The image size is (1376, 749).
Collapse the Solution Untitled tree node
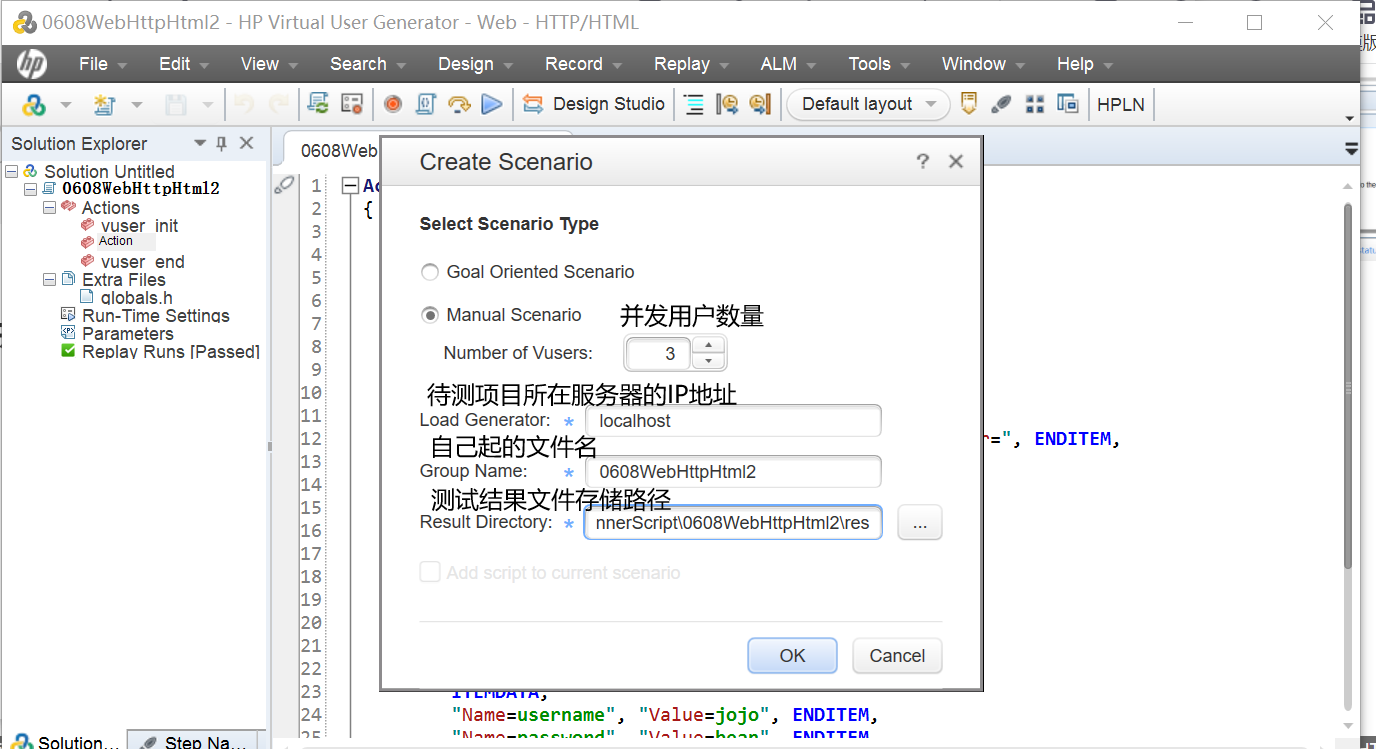(12, 172)
